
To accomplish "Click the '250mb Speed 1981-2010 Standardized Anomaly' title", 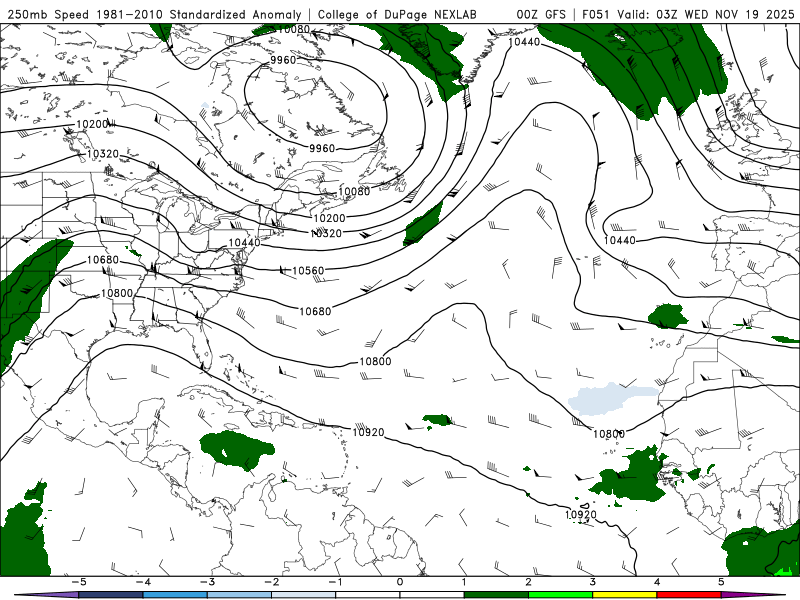I will pos(154,14).
